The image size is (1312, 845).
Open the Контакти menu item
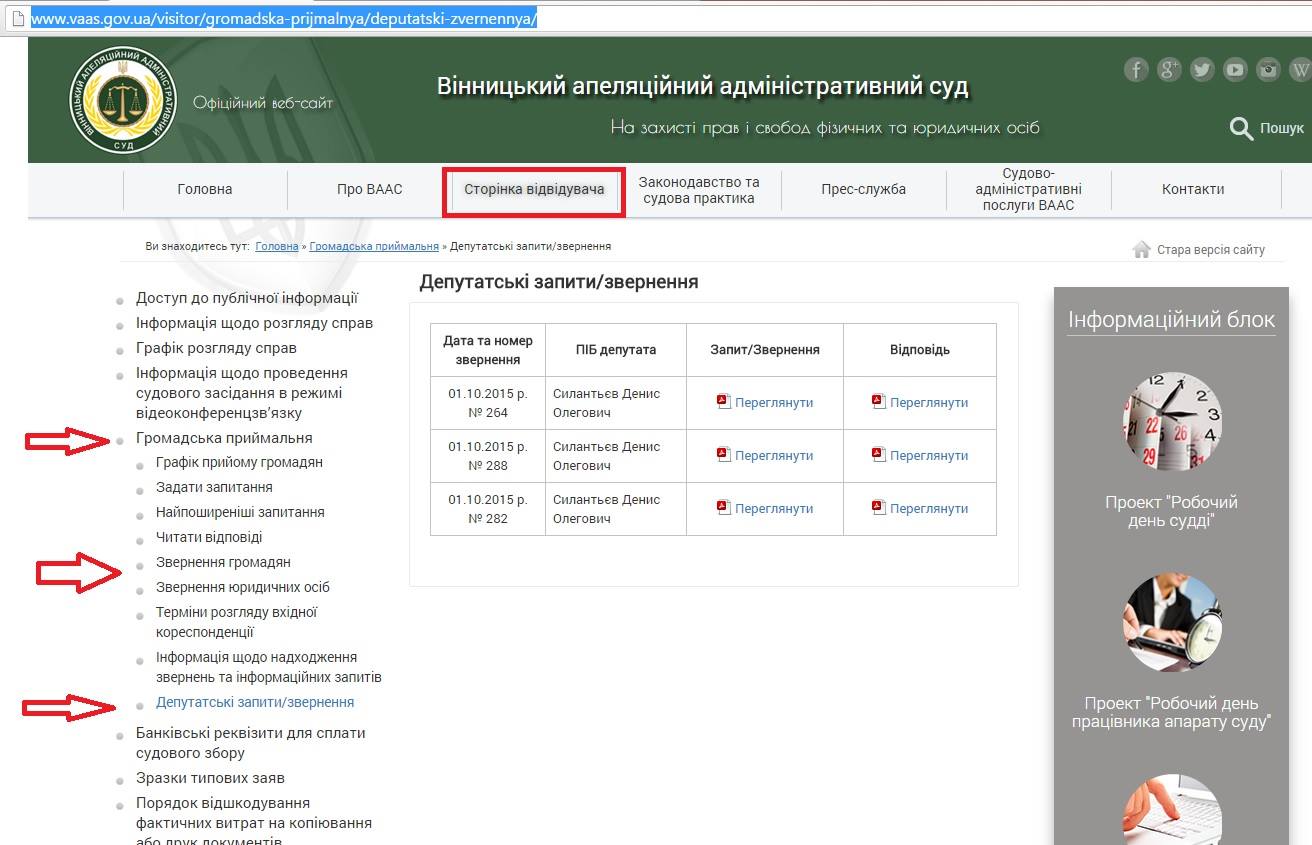(x=1193, y=190)
